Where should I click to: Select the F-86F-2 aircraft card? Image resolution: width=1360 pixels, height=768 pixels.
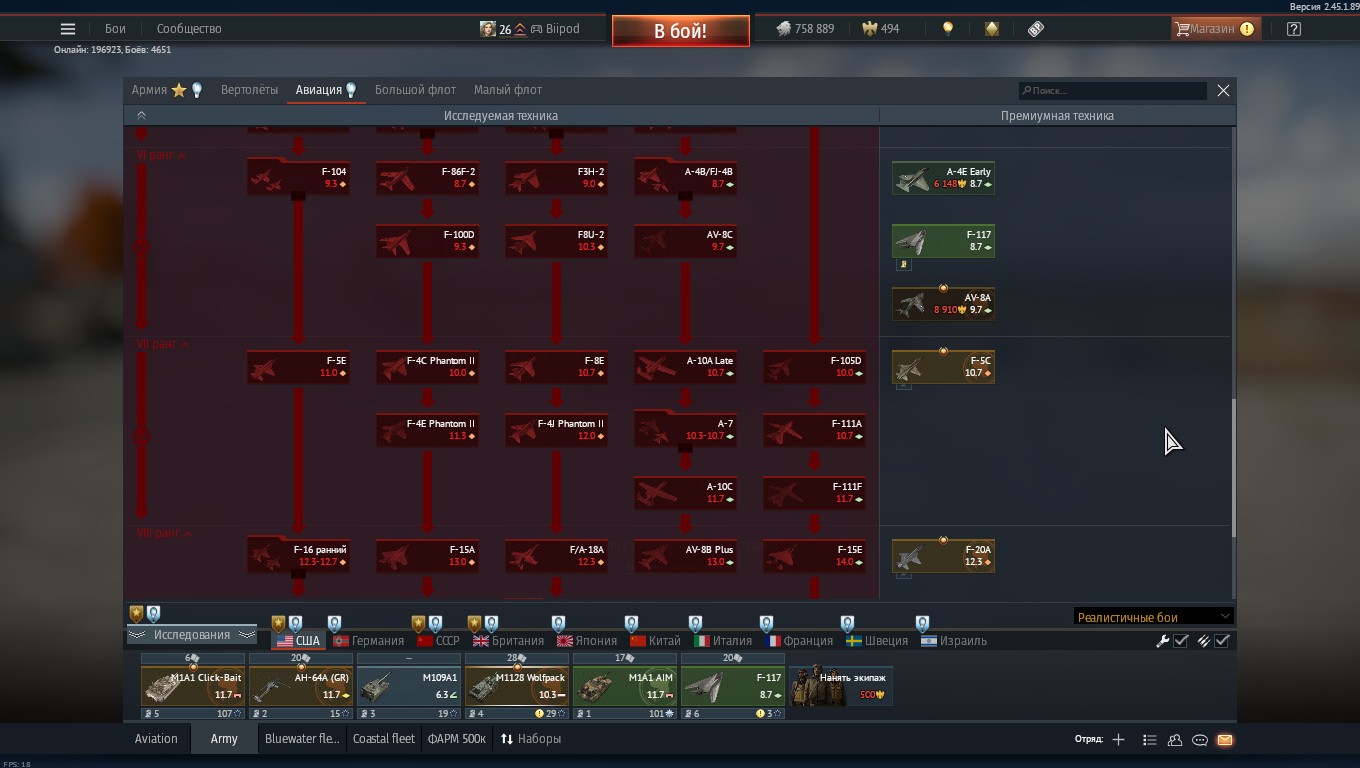coord(427,178)
